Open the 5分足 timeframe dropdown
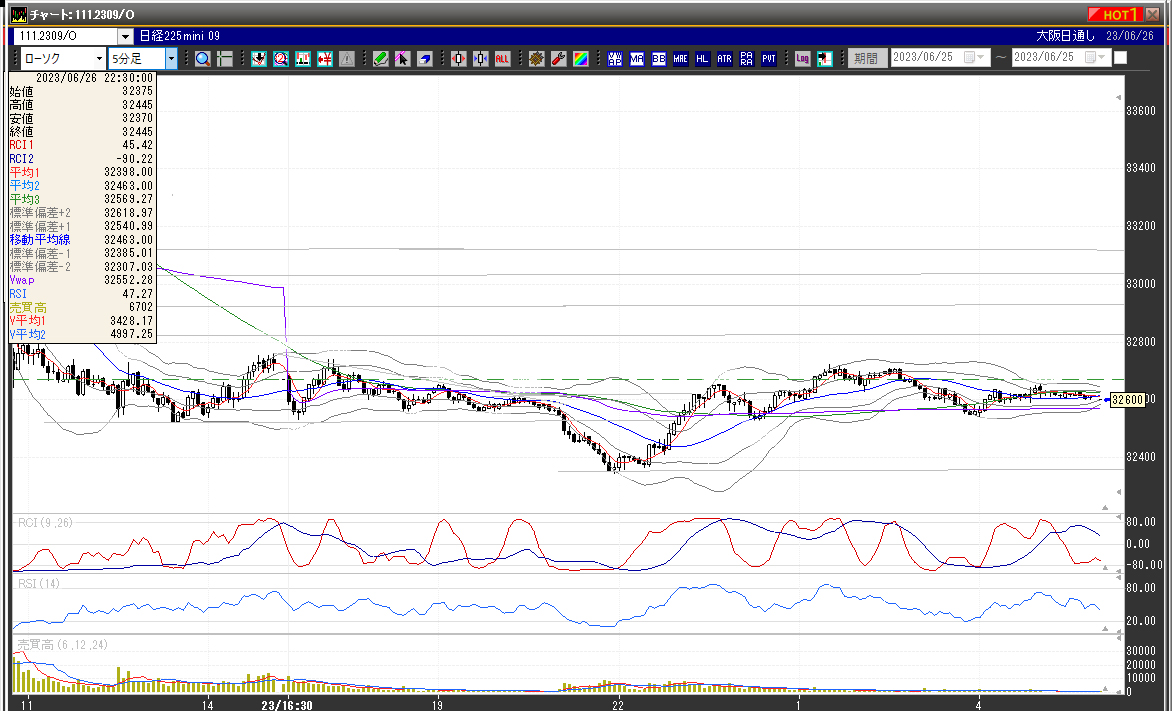1172x711 pixels. [x=171, y=58]
